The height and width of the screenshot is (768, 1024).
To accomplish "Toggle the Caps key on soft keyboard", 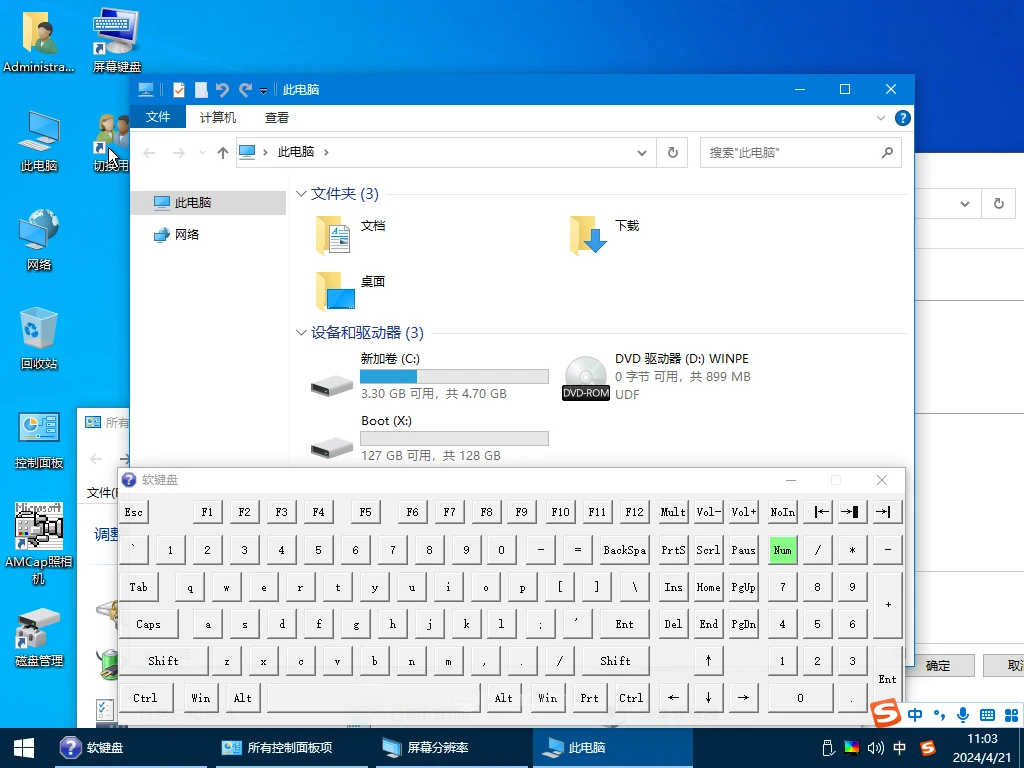I will (x=148, y=624).
